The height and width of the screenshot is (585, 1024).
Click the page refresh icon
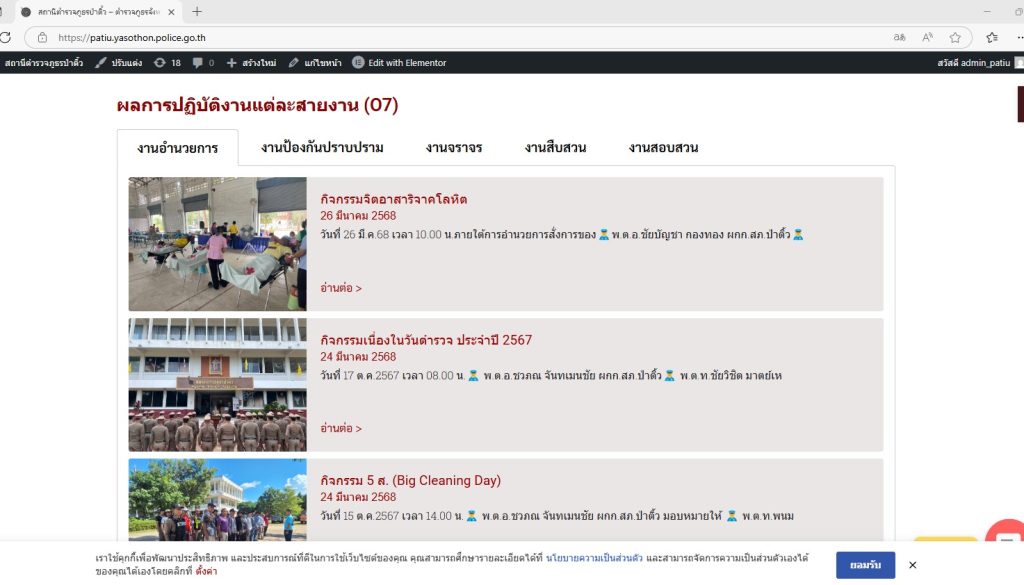coord(5,38)
